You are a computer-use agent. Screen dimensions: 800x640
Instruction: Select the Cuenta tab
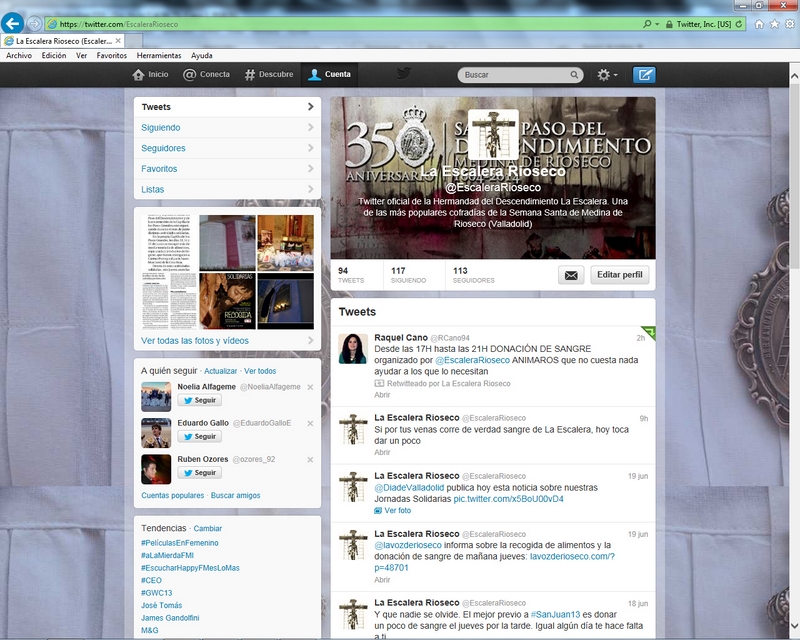(x=330, y=75)
